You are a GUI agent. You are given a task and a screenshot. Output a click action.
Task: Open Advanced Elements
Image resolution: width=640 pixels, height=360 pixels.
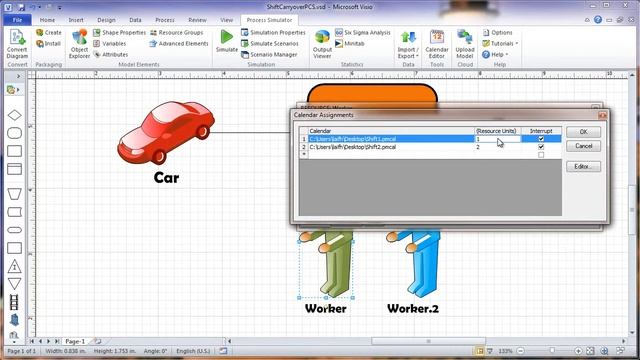[x=179, y=43]
